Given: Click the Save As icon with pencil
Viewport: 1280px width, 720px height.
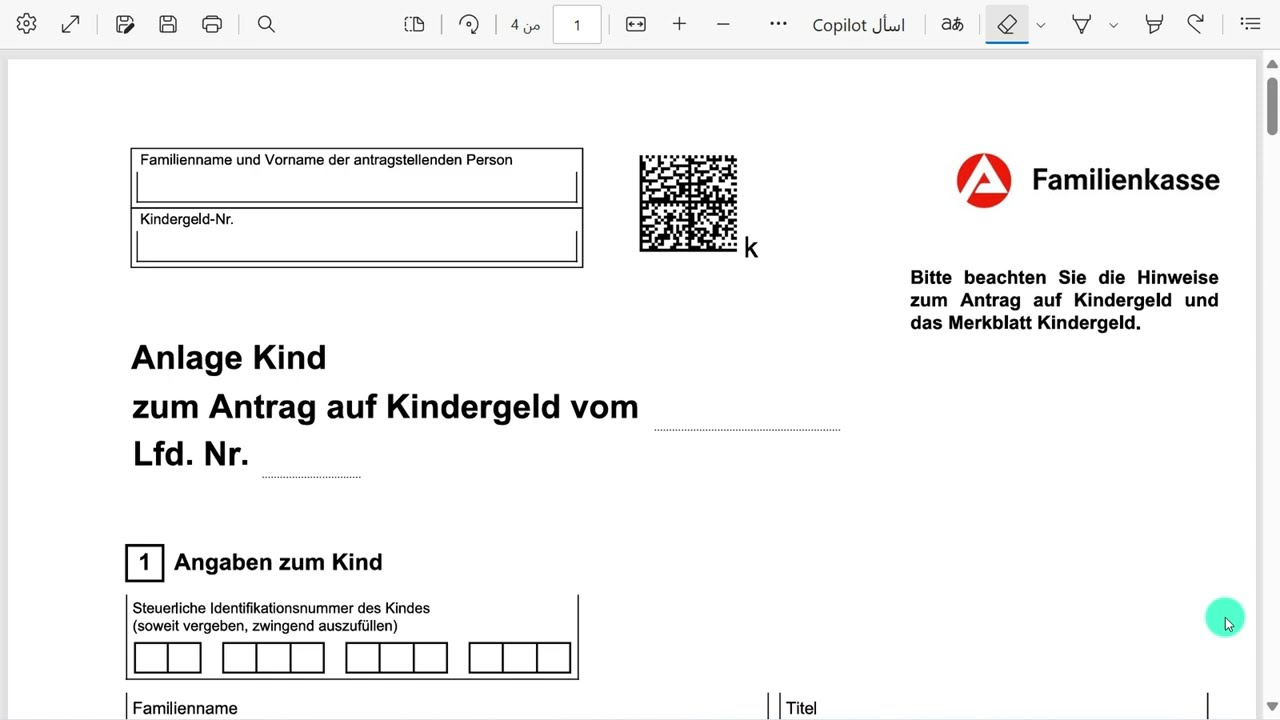Looking at the screenshot, I should [x=125, y=24].
